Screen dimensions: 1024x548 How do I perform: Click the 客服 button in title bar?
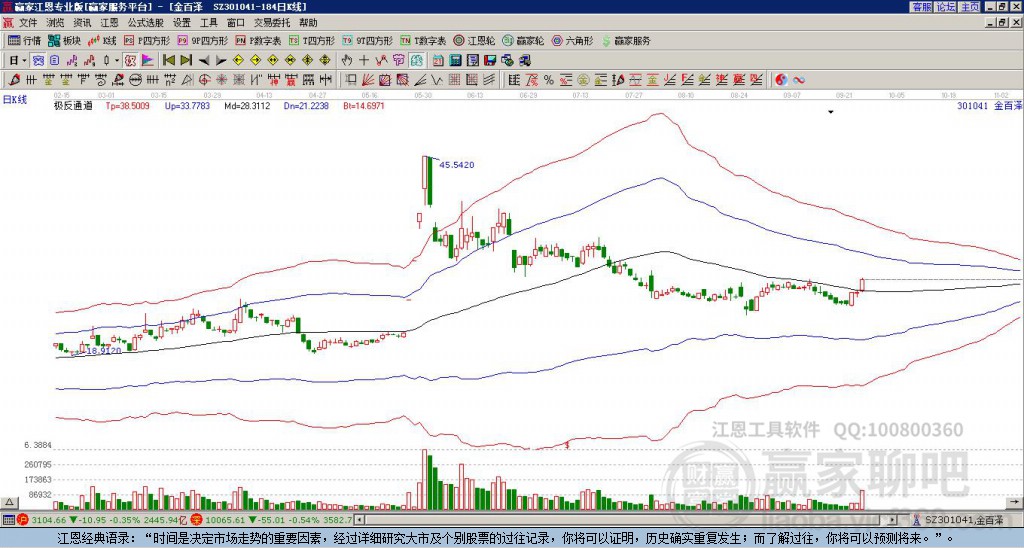[x=921, y=7]
